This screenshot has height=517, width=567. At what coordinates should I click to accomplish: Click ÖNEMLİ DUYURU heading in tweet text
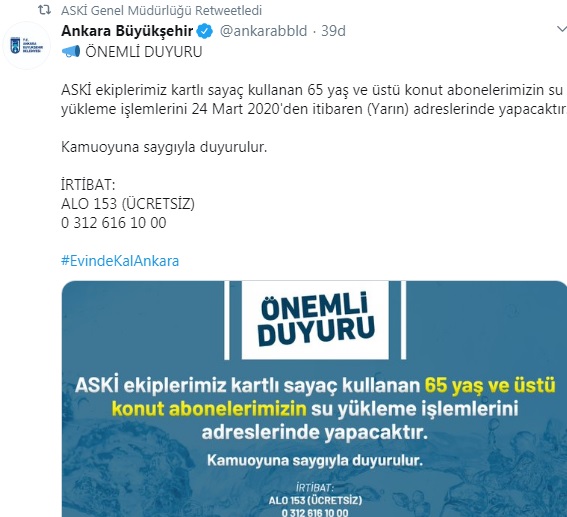tap(144, 52)
